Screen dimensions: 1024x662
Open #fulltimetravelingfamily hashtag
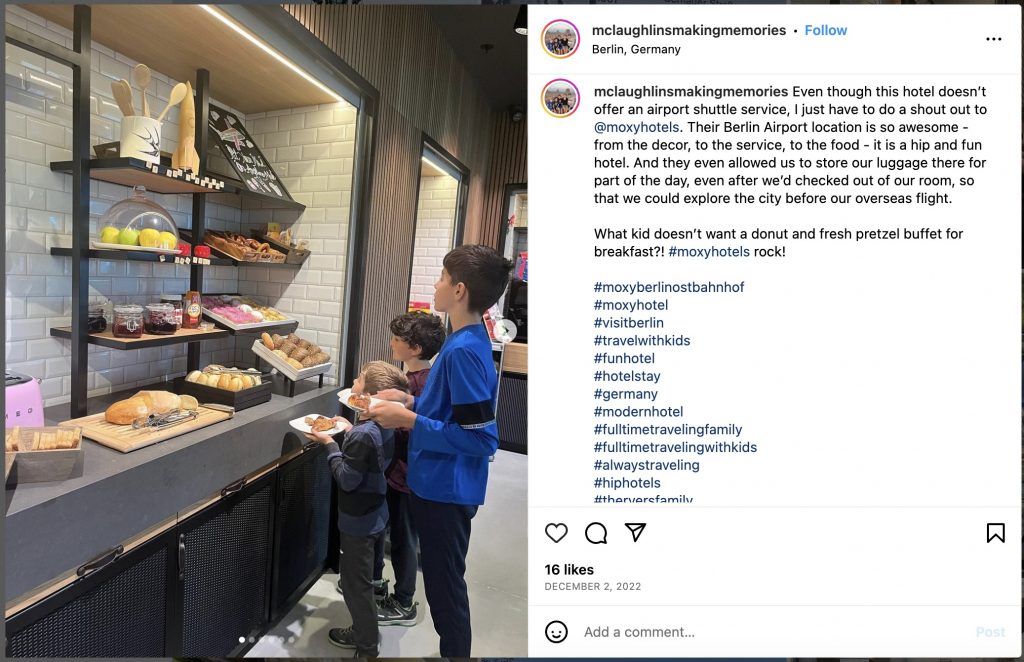pos(668,429)
